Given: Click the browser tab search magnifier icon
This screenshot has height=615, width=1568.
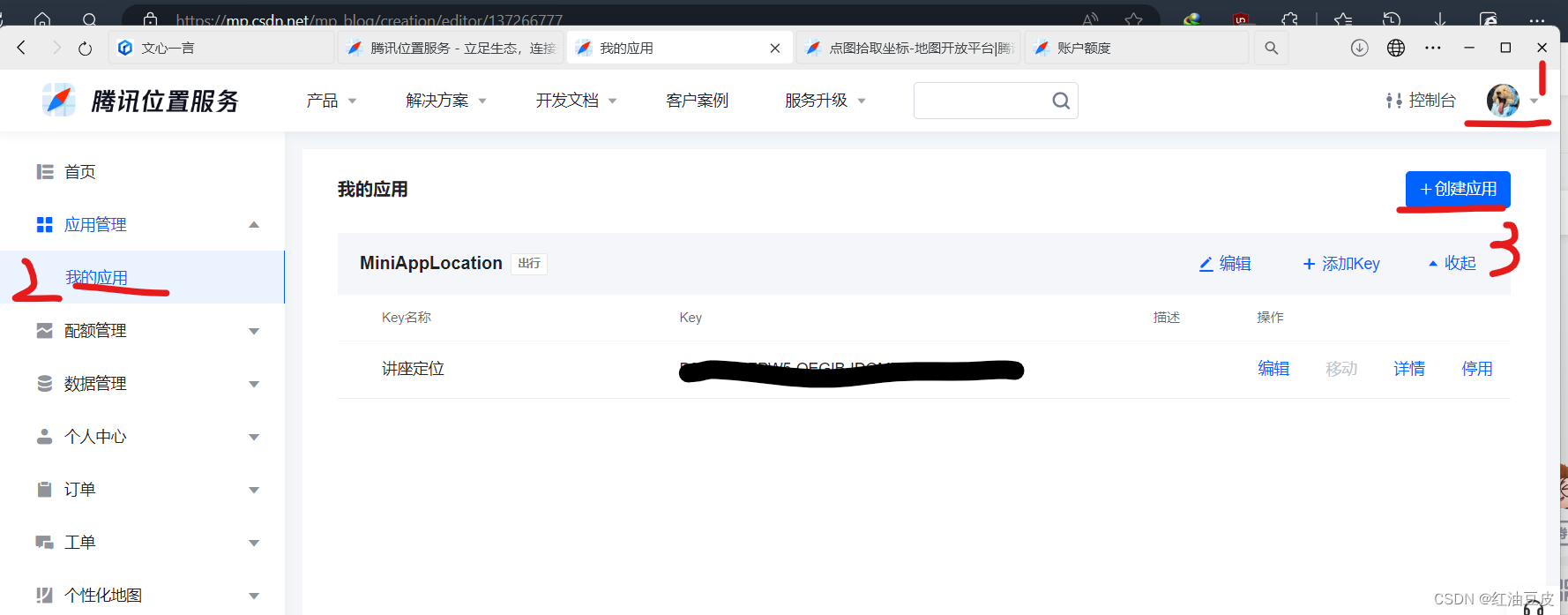Looking at the screenshot, I should tap(1271, 48).
